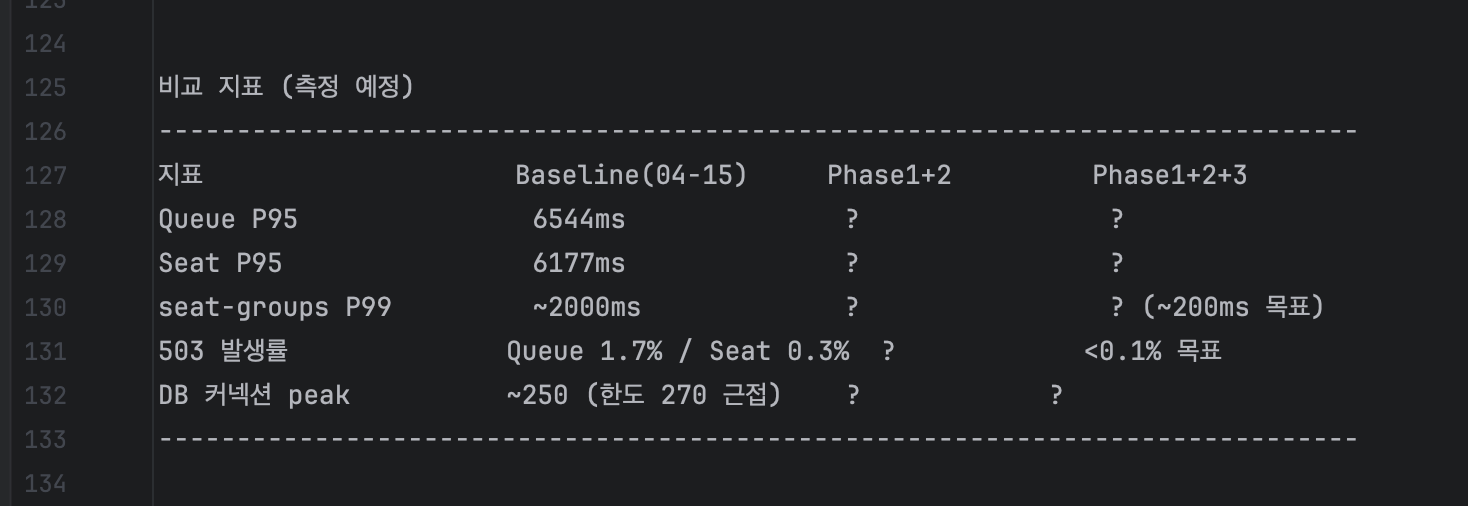
Task: Click line number 134 in the gutter
Action: (45, 484)
